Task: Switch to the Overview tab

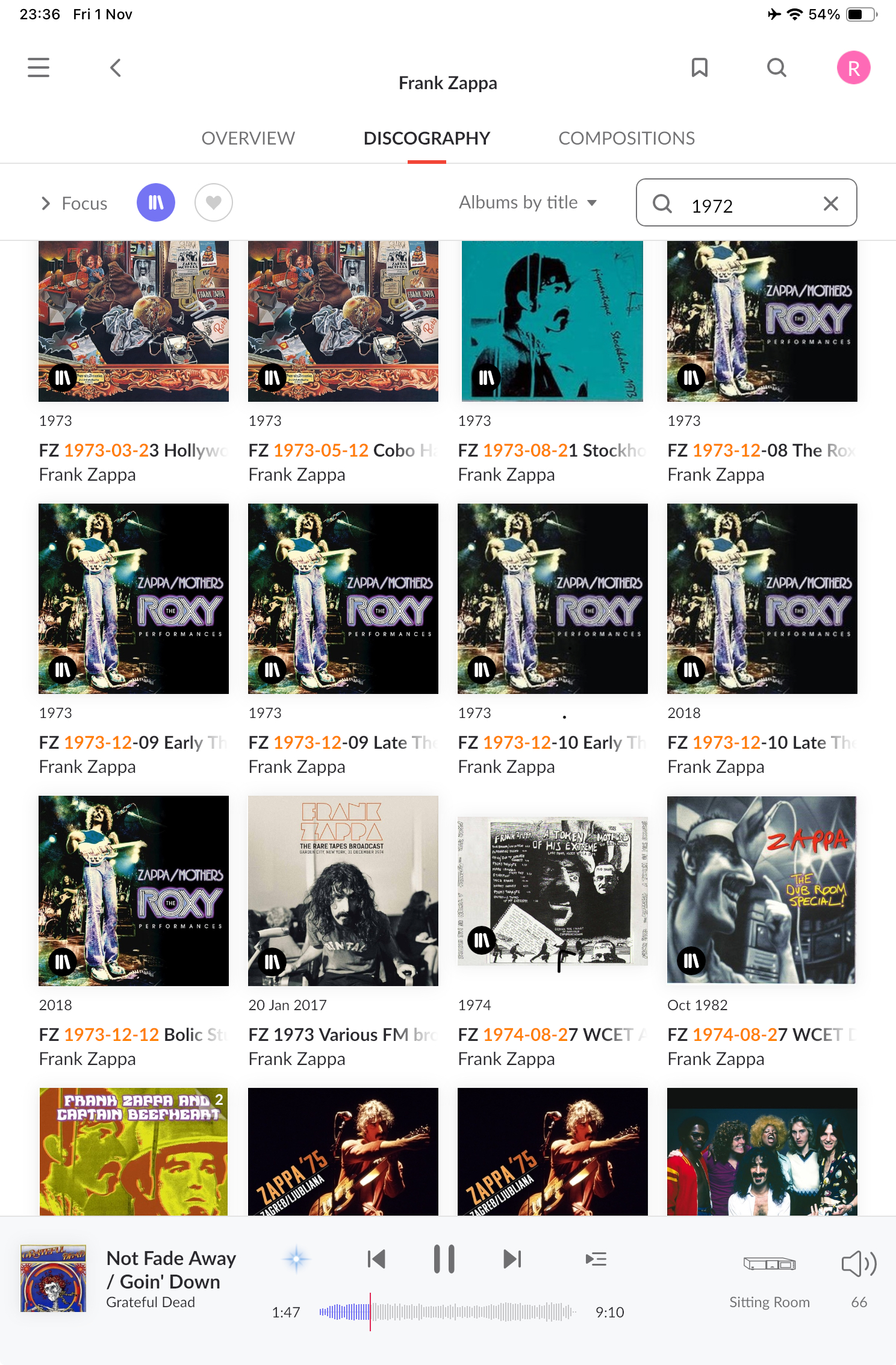Action: click(x=248, y=139)
